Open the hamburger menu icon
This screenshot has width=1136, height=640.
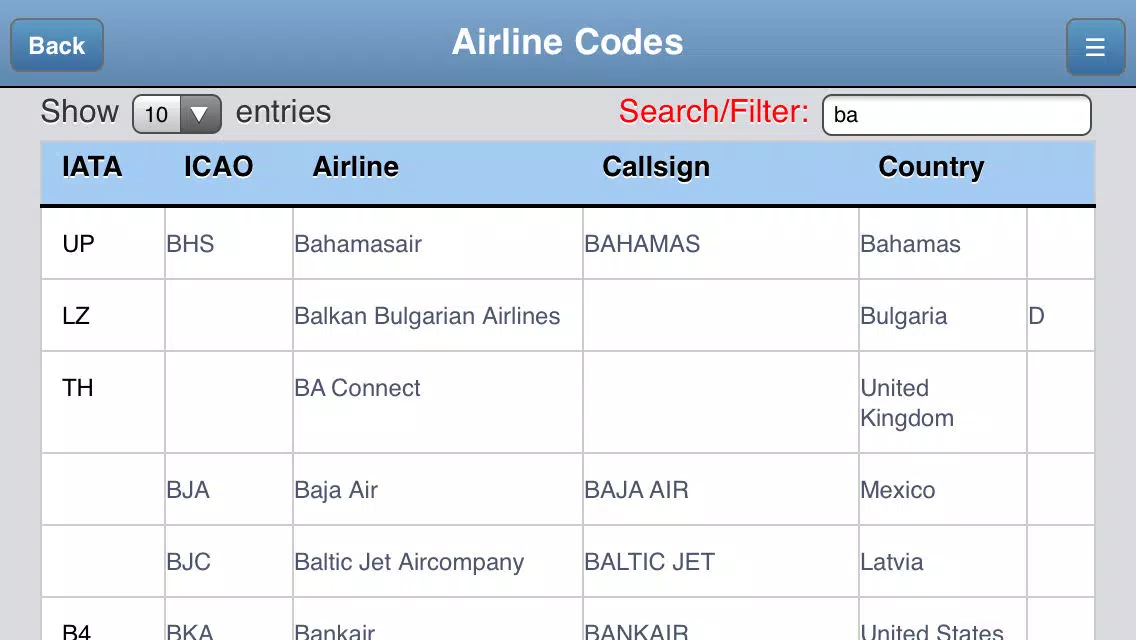(x=1095, y=47)
